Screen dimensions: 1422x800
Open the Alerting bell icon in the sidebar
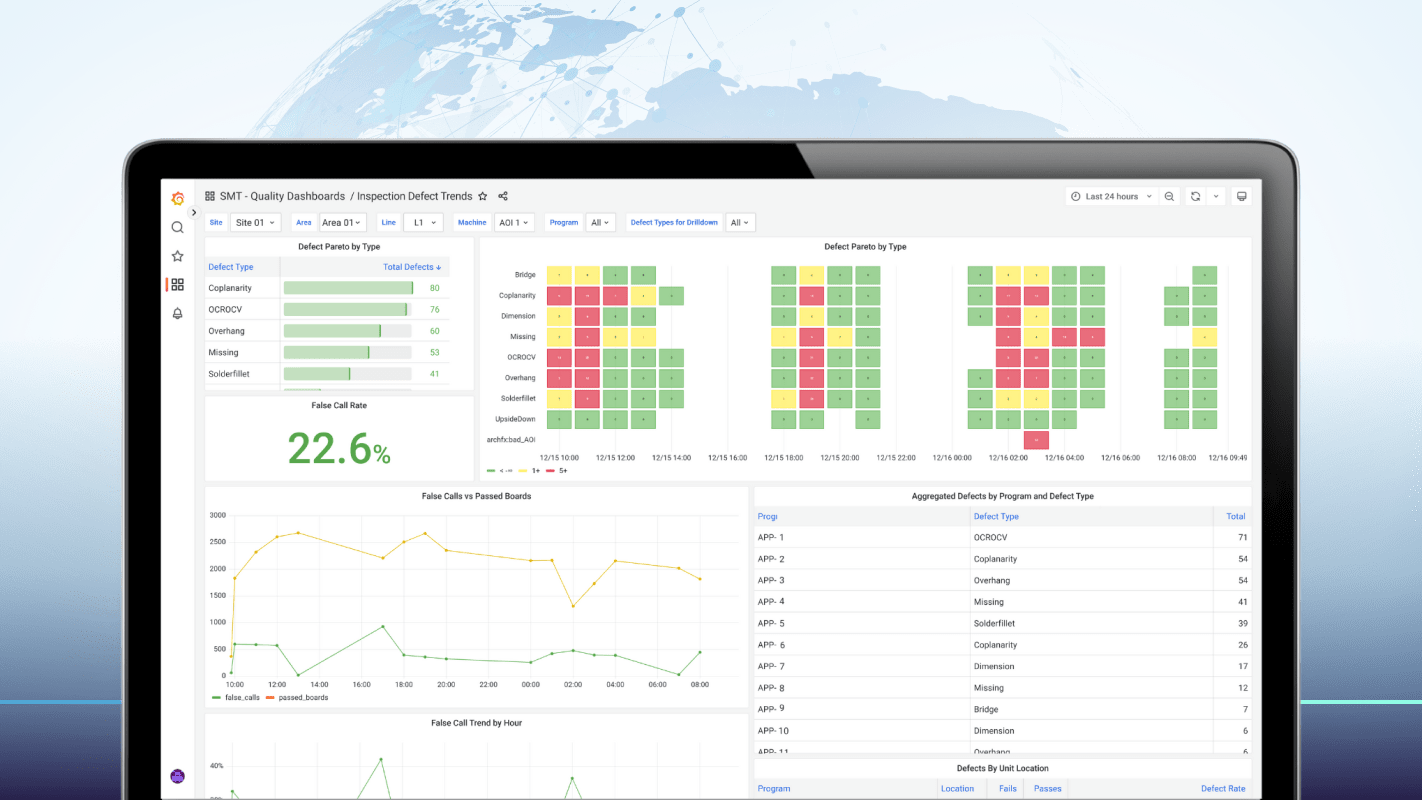tap(178, 313)
